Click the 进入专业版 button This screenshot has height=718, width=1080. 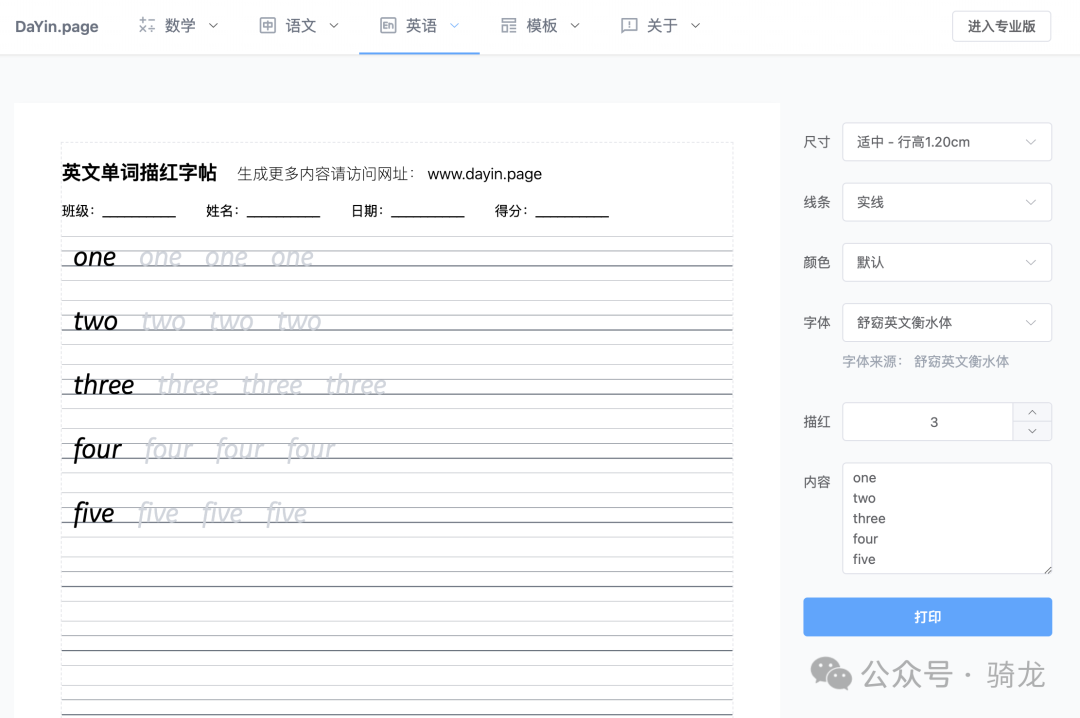1001,26
